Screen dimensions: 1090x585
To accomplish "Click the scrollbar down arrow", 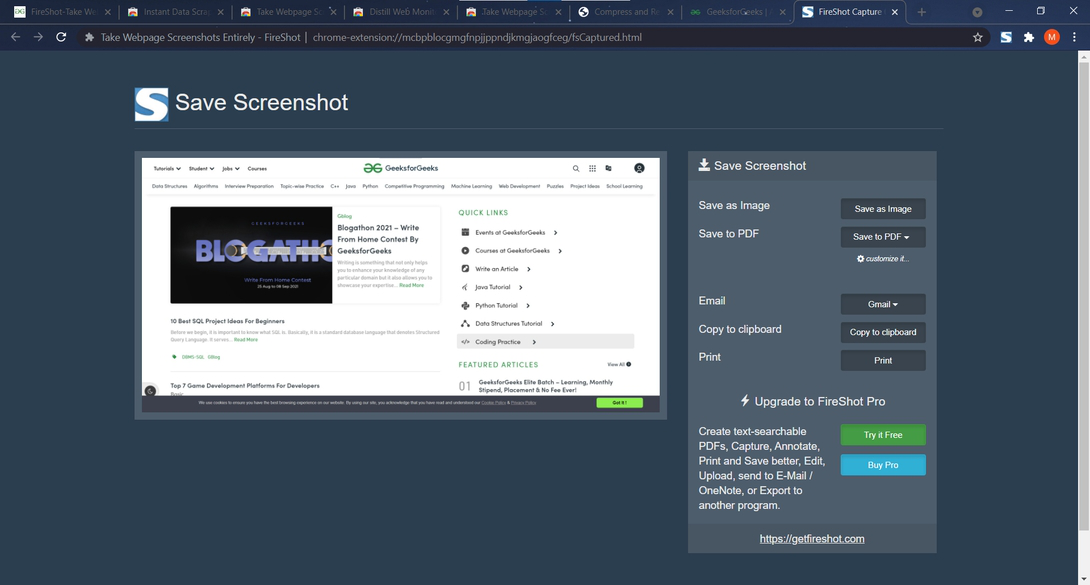I will point(1084,579).
